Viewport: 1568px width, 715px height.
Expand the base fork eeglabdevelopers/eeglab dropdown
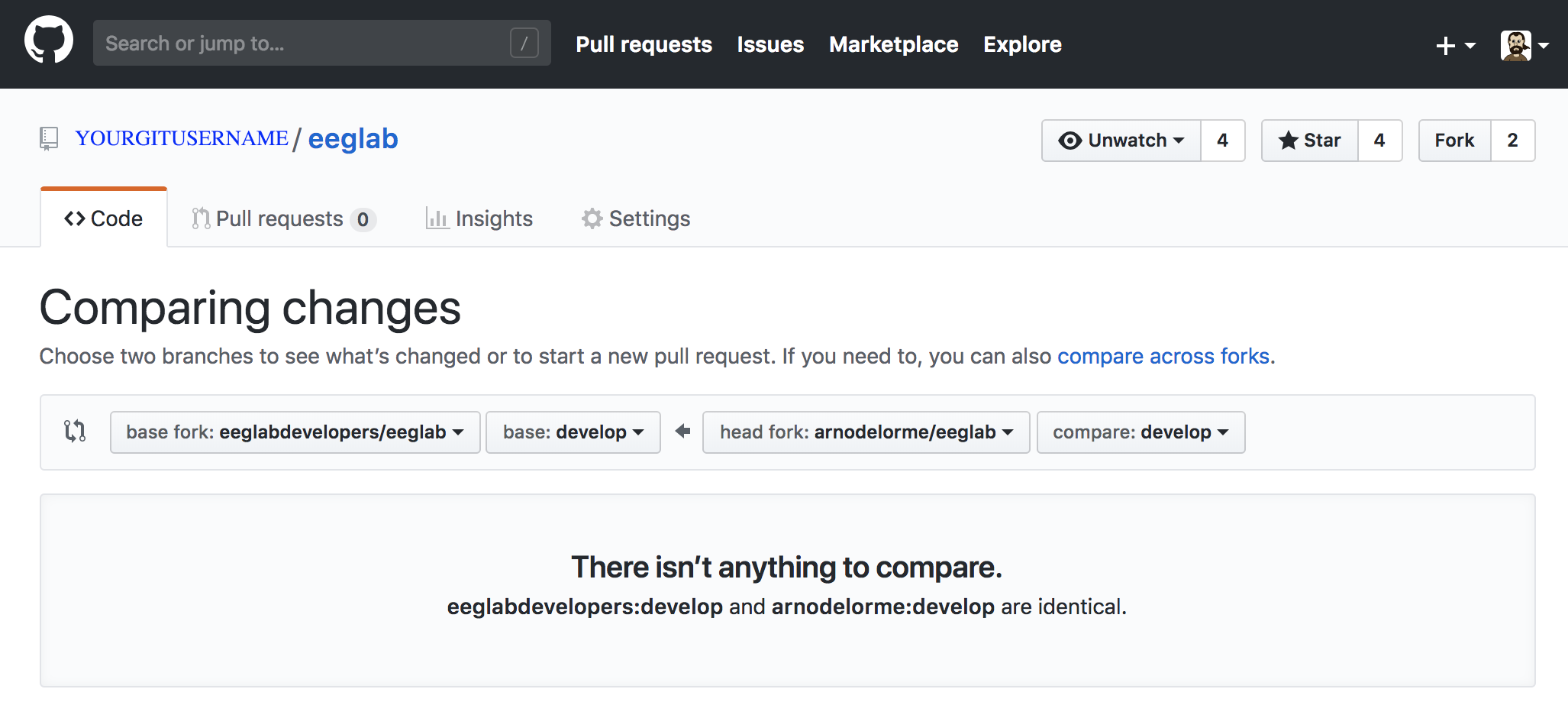pyautogui.click(x=295, y=432)
